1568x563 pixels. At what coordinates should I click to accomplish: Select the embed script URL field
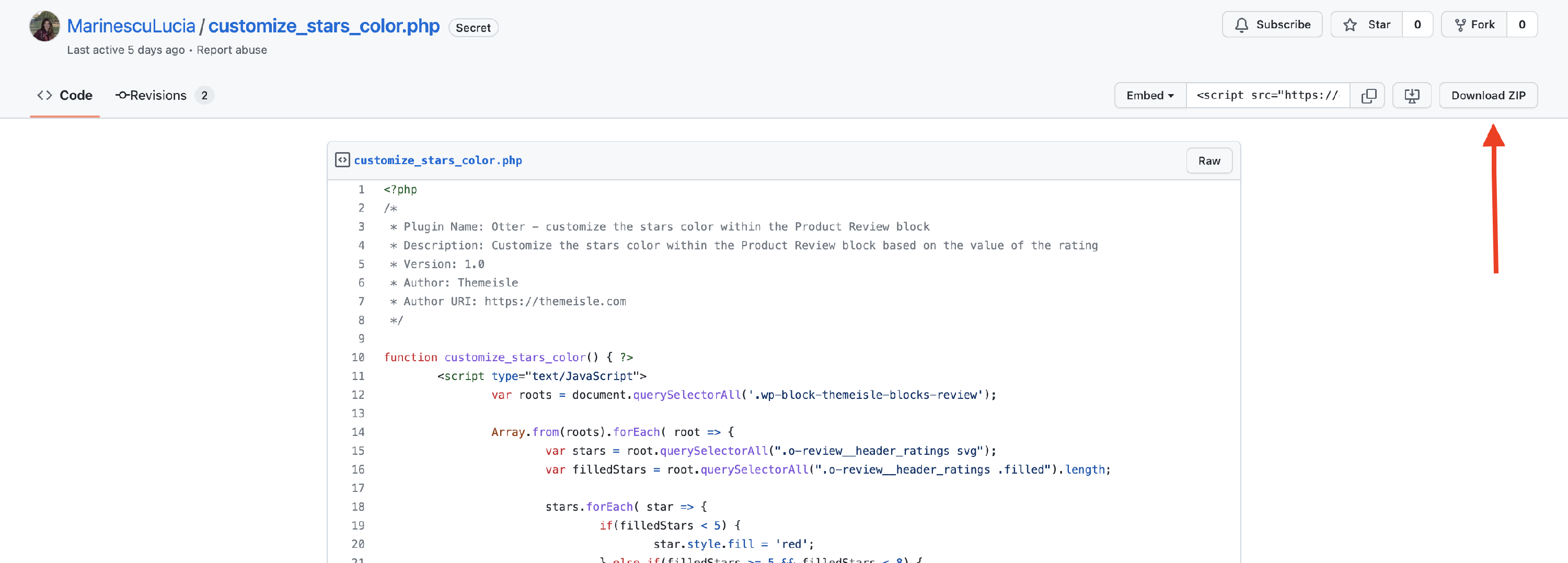click(1267, 96)
